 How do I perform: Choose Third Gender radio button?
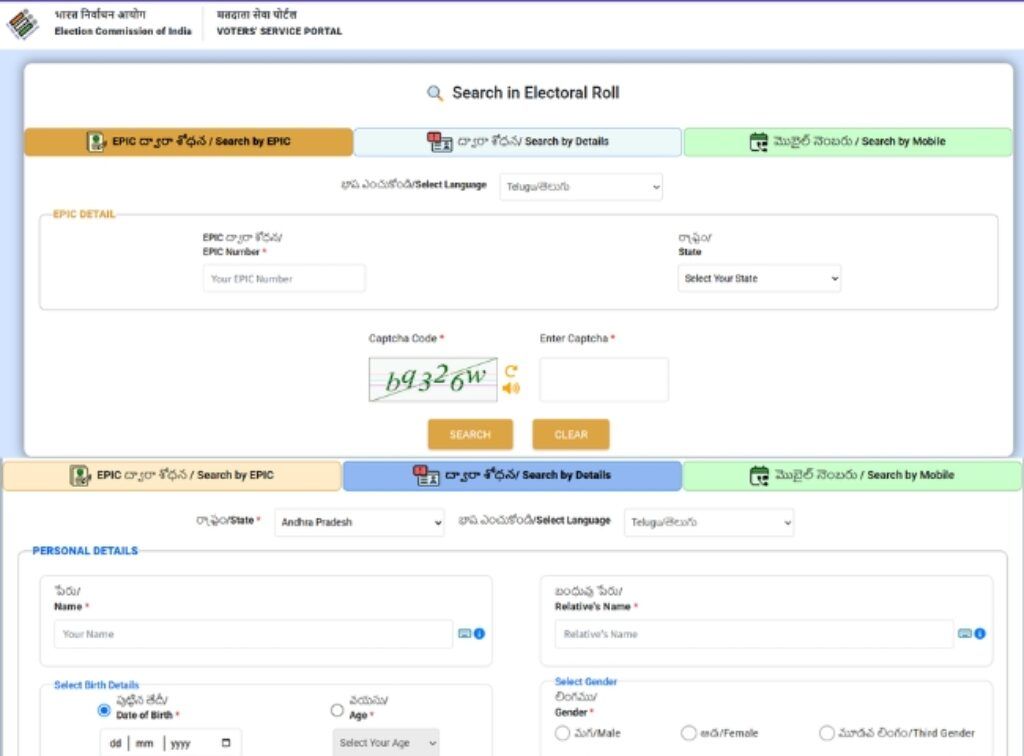[826, 732]
